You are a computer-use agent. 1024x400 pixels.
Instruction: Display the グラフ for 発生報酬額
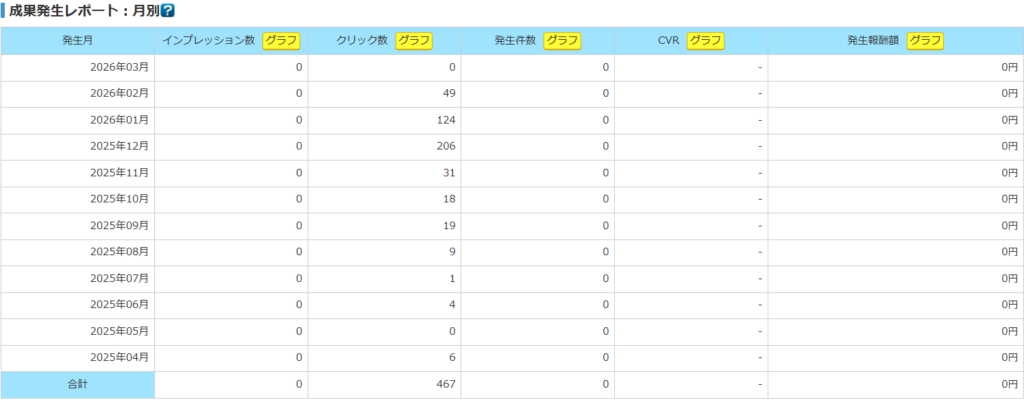click(x=926, y=41)
